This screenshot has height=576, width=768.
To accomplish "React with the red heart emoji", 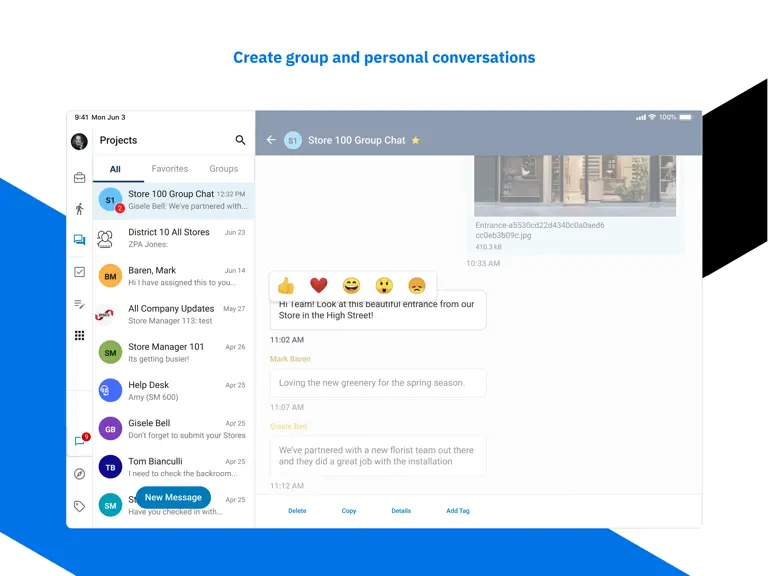I will 319,286.
